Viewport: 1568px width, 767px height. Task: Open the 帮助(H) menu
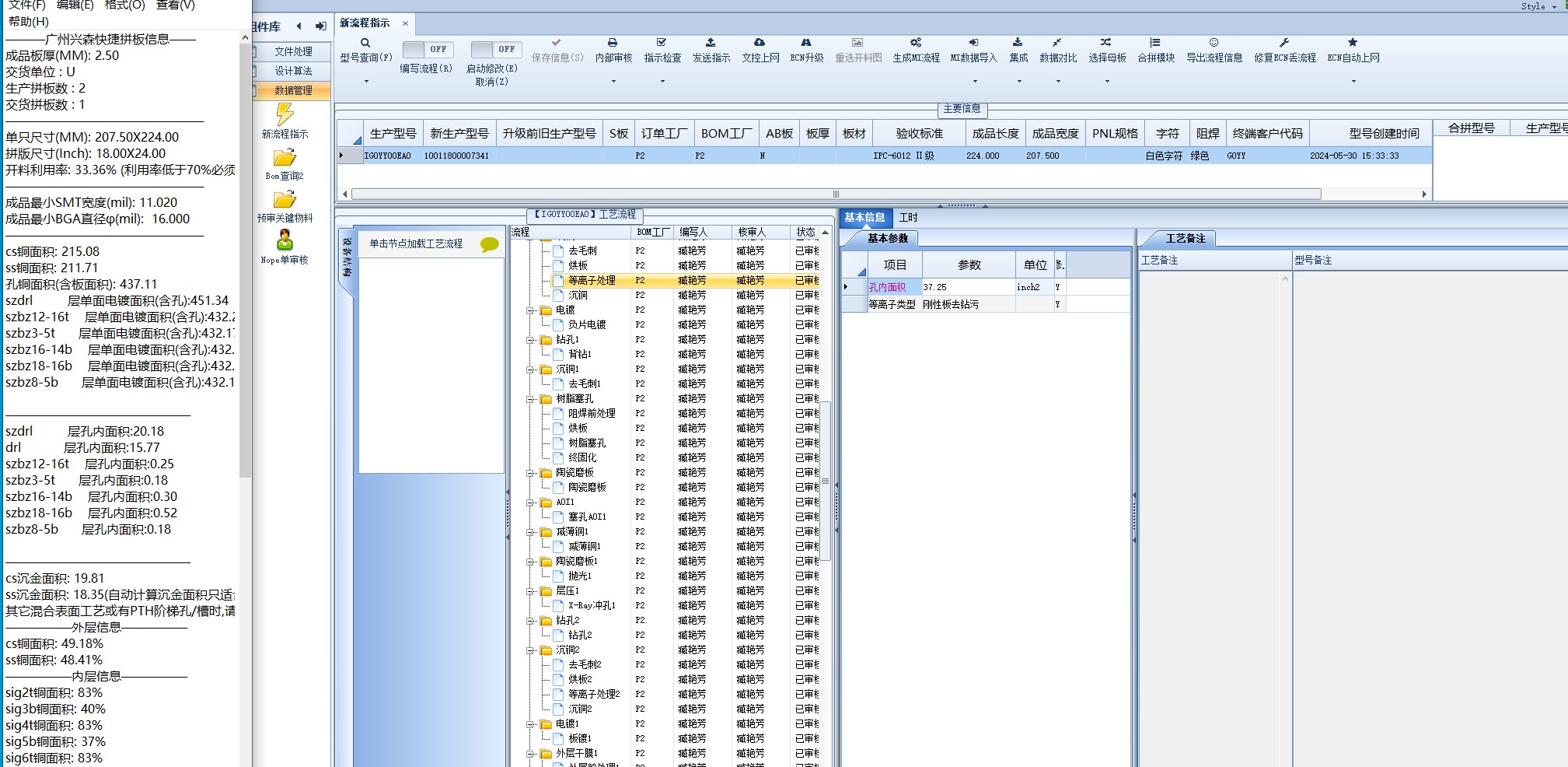click(29, 22)
